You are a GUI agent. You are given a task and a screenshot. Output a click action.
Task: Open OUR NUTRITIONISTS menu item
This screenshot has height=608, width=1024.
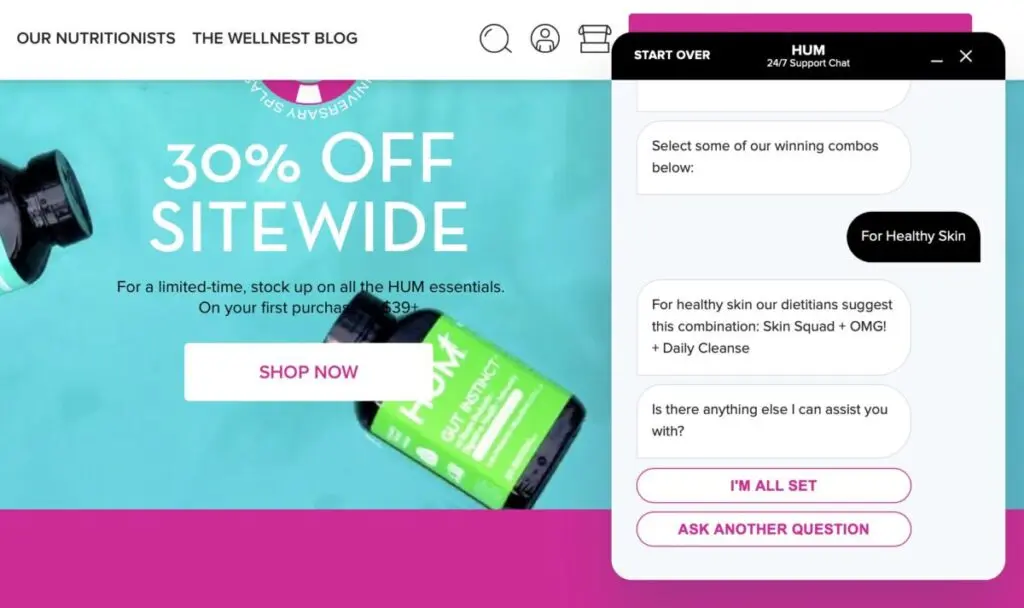(96, 39)
